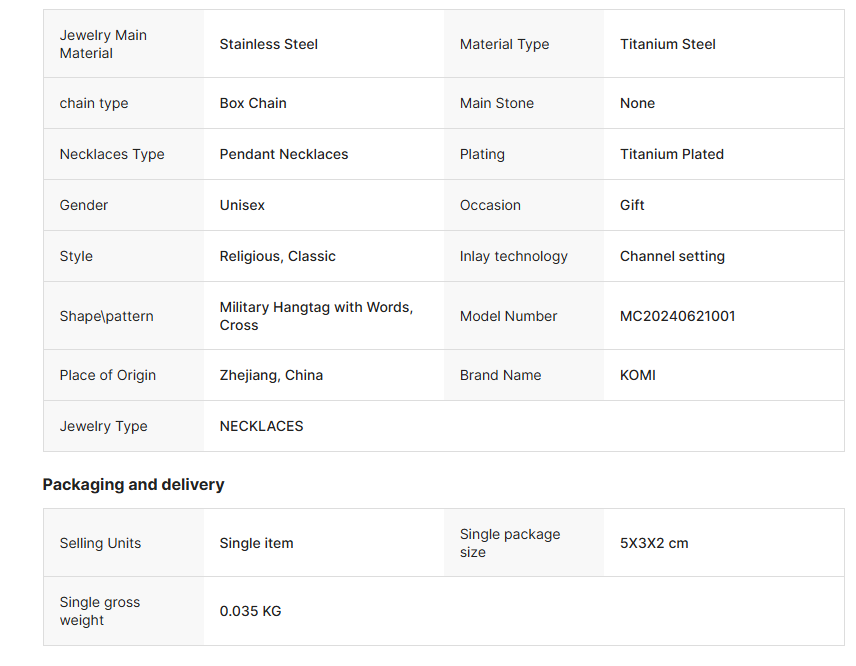This screenshot has height=666, width=856.
Task: Click the Religious, Classic style value
Action: [x=277, y=256]
